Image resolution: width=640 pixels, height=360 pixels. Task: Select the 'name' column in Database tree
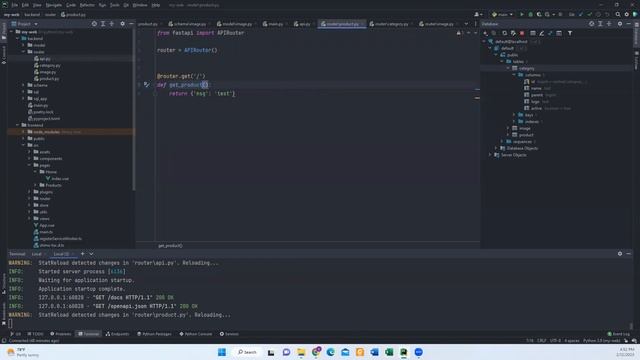coord(536,88)
